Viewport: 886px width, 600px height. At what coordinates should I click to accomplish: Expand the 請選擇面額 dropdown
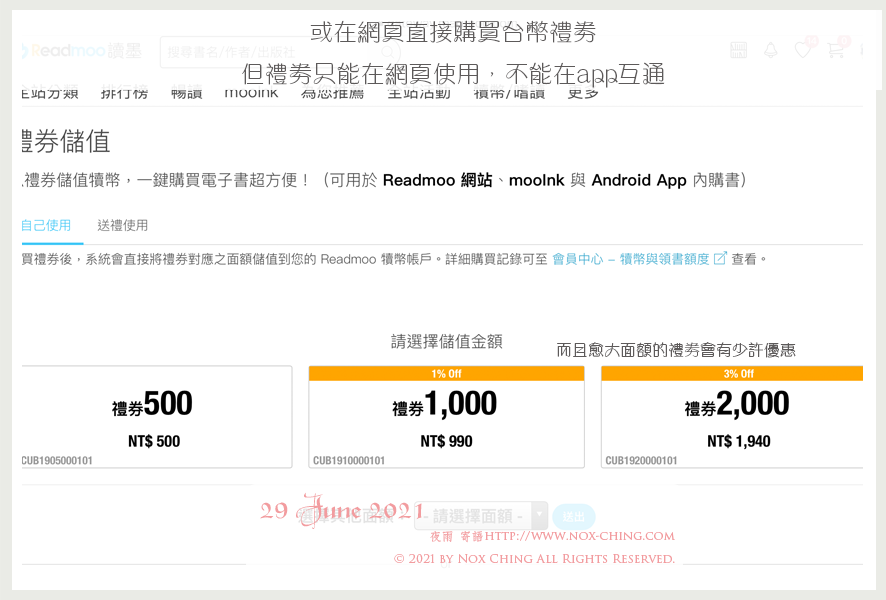481,515
